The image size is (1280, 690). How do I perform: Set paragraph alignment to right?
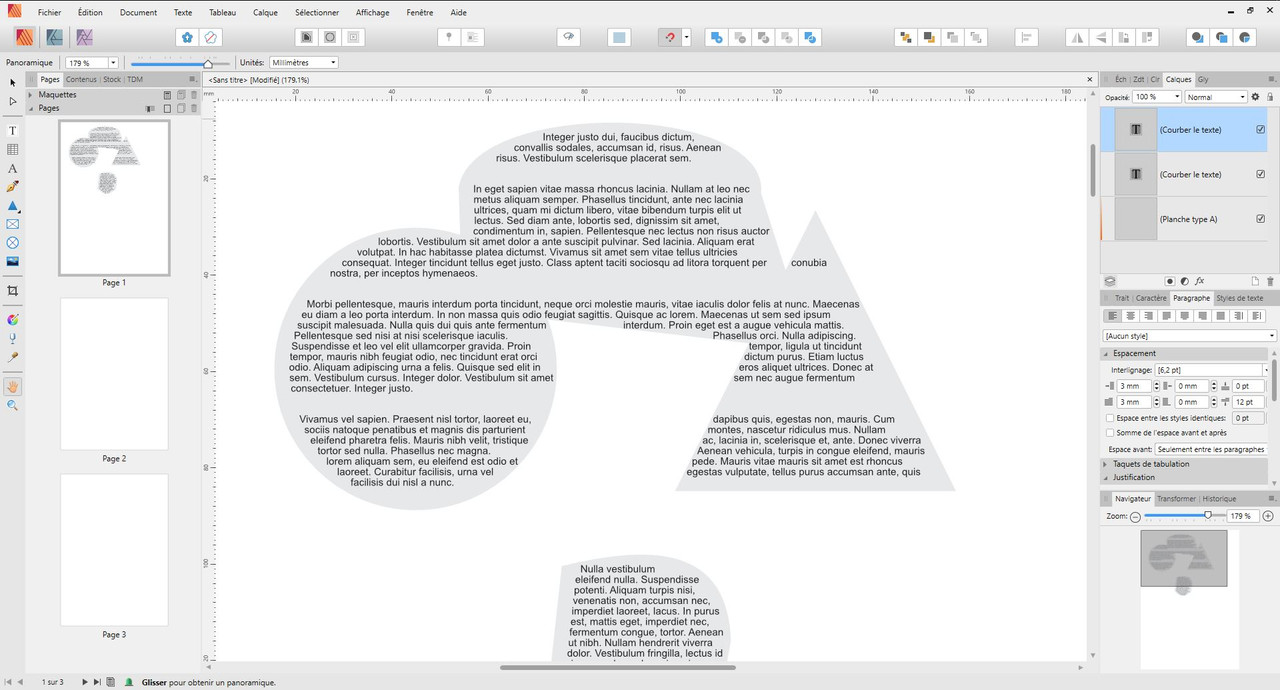(x=1149, y=316)
